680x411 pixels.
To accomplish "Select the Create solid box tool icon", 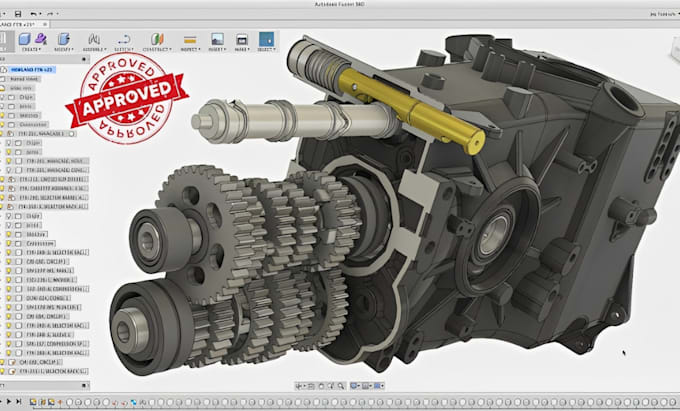I will click(x=25, y=39).
